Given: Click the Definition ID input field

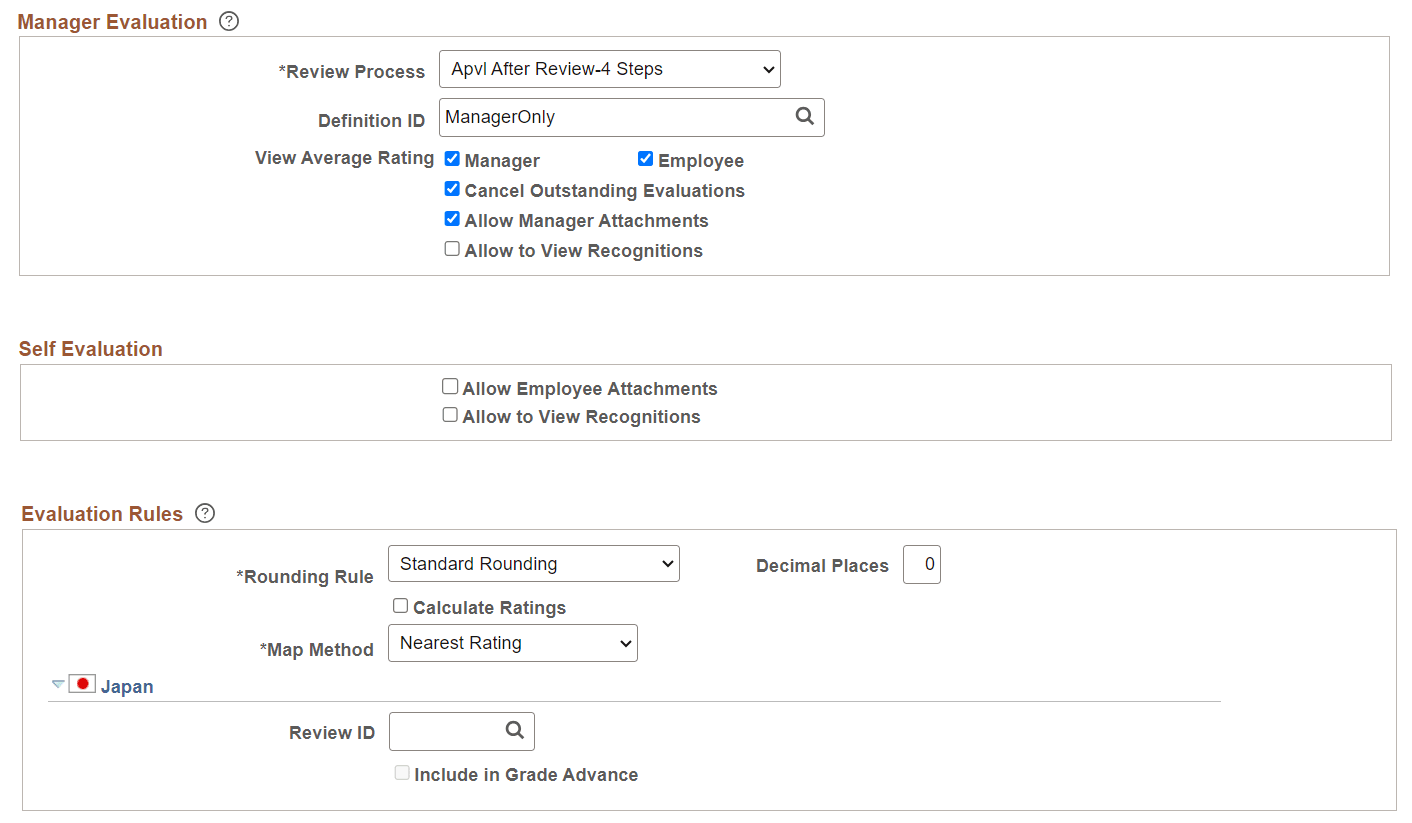Looking at the screenshot, I should (x=600, y=117).
